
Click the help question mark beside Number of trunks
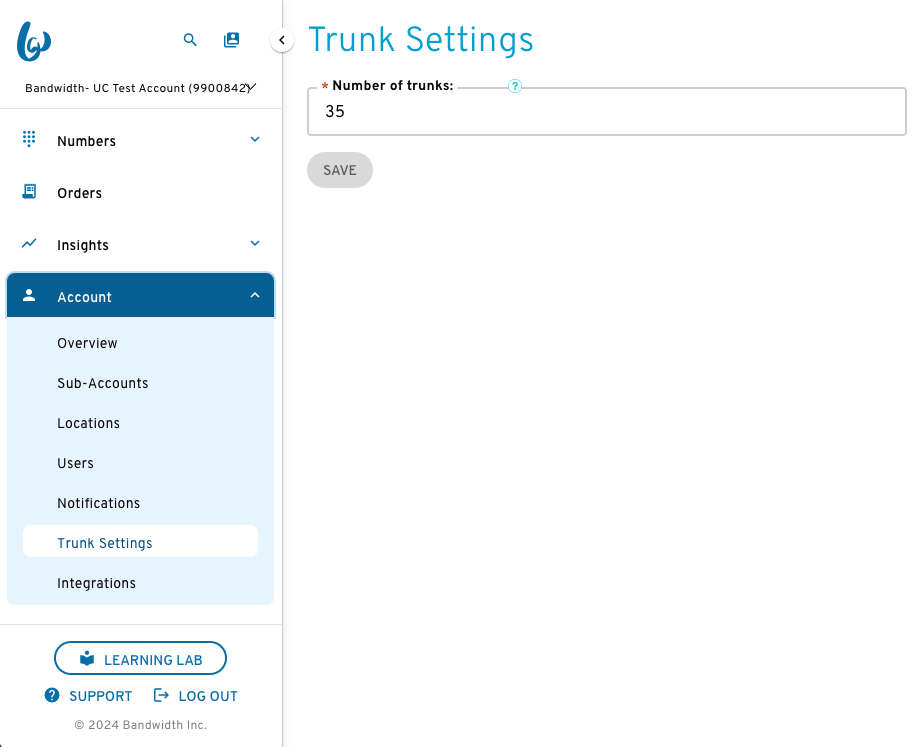pyautogui.click(x=514, y=86)
